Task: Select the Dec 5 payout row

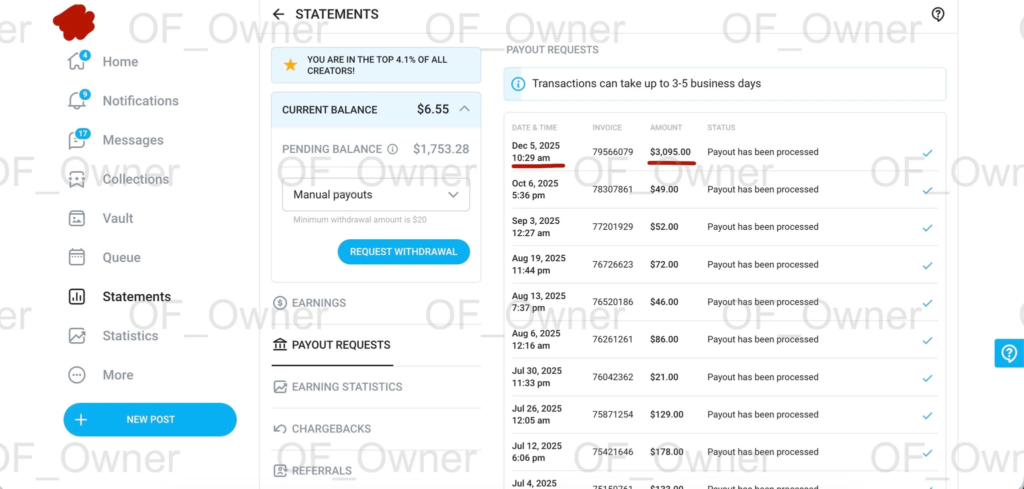Action: pyautogui.click(x=725, y=152)
